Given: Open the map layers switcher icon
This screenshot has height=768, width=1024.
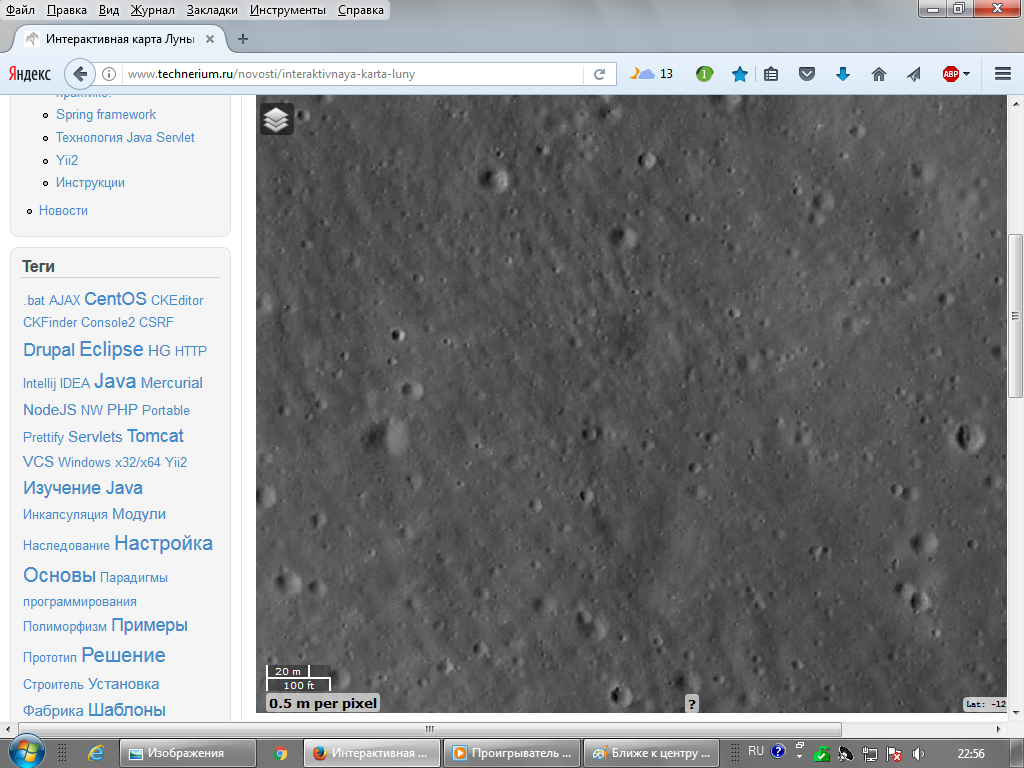Looking at the screenshot, I should [276, 119].
